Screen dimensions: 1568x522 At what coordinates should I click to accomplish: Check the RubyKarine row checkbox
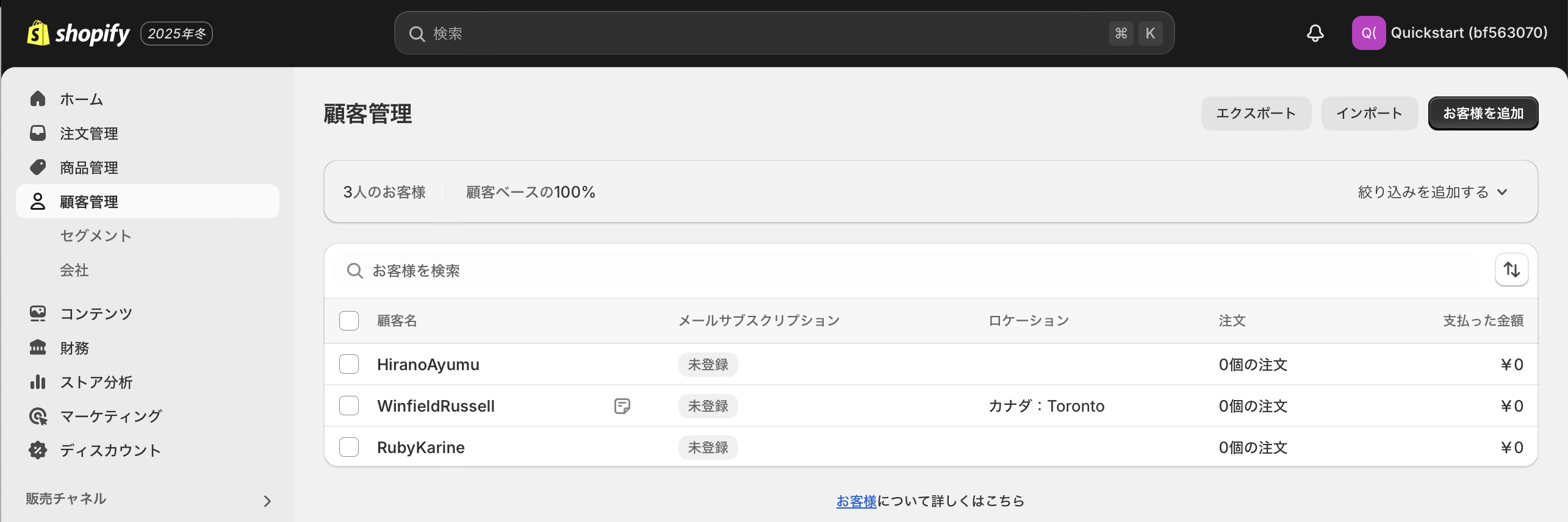pyautogui.click(x=349, y=447)
